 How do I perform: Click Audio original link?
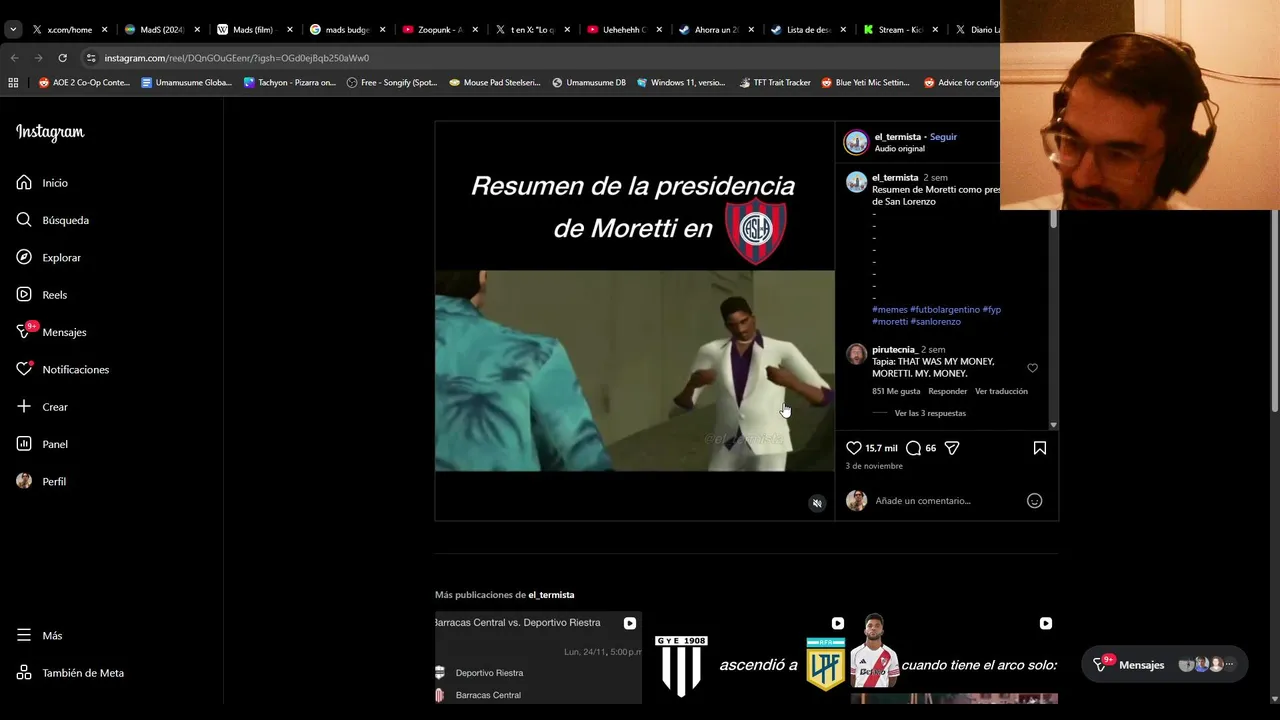coord(899,149)
